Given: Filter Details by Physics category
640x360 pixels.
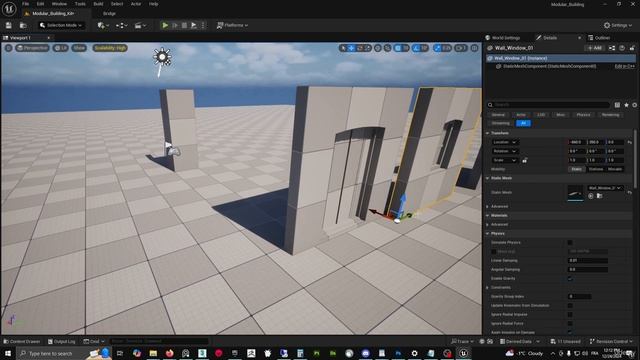Looking at the screenshot, I should tap(583, 115).
